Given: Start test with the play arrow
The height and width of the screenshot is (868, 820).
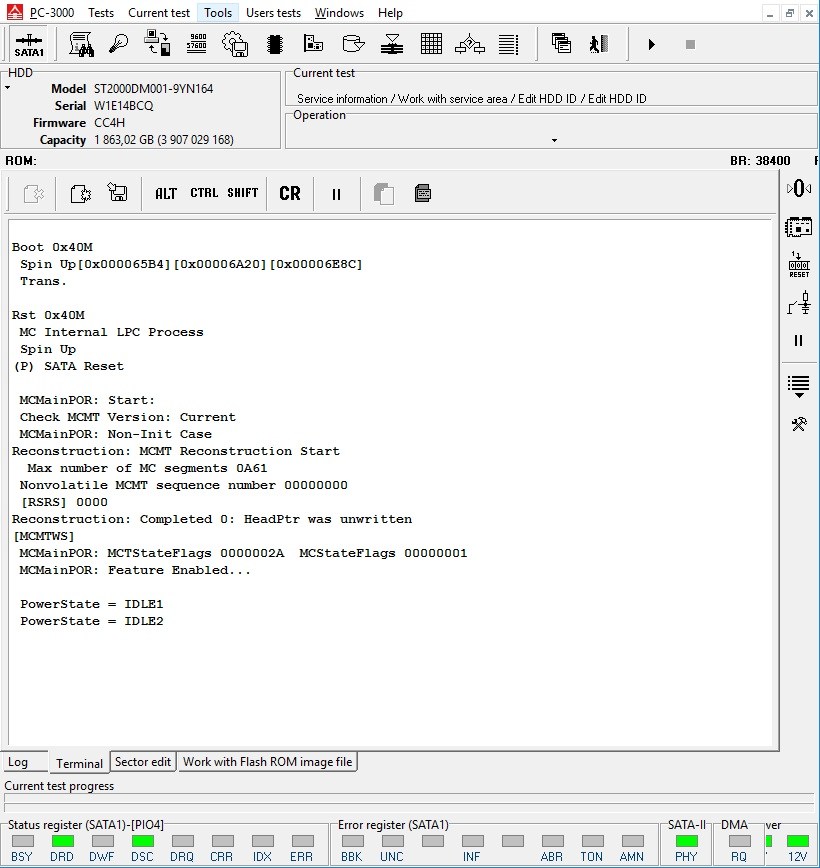Looking at the screenshot, I should pyautogui.click(x=652, y=44).
